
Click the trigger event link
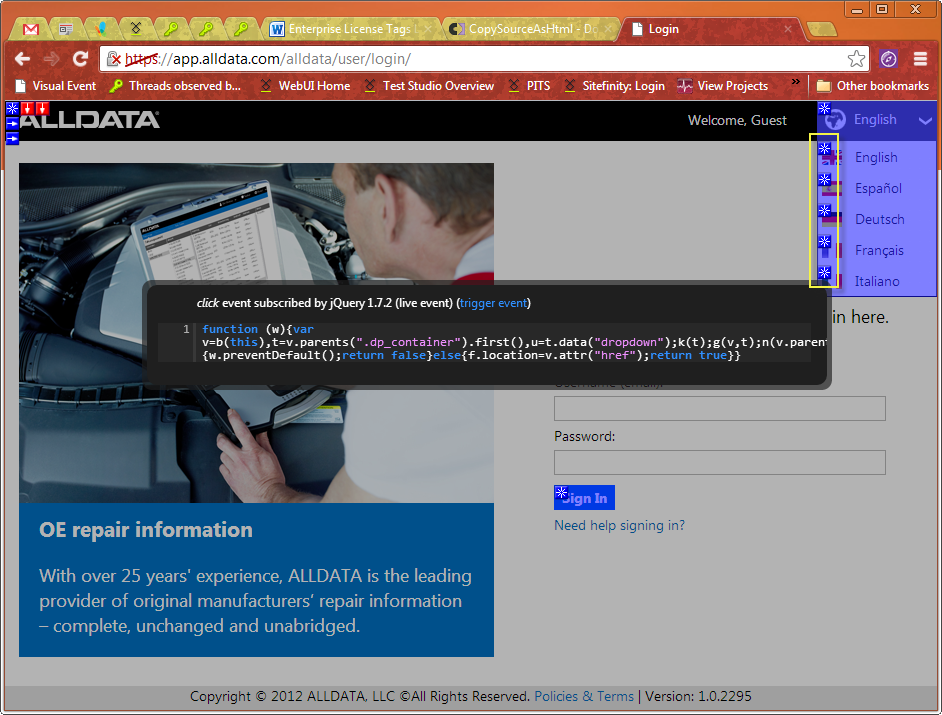[x=493, y=303]
